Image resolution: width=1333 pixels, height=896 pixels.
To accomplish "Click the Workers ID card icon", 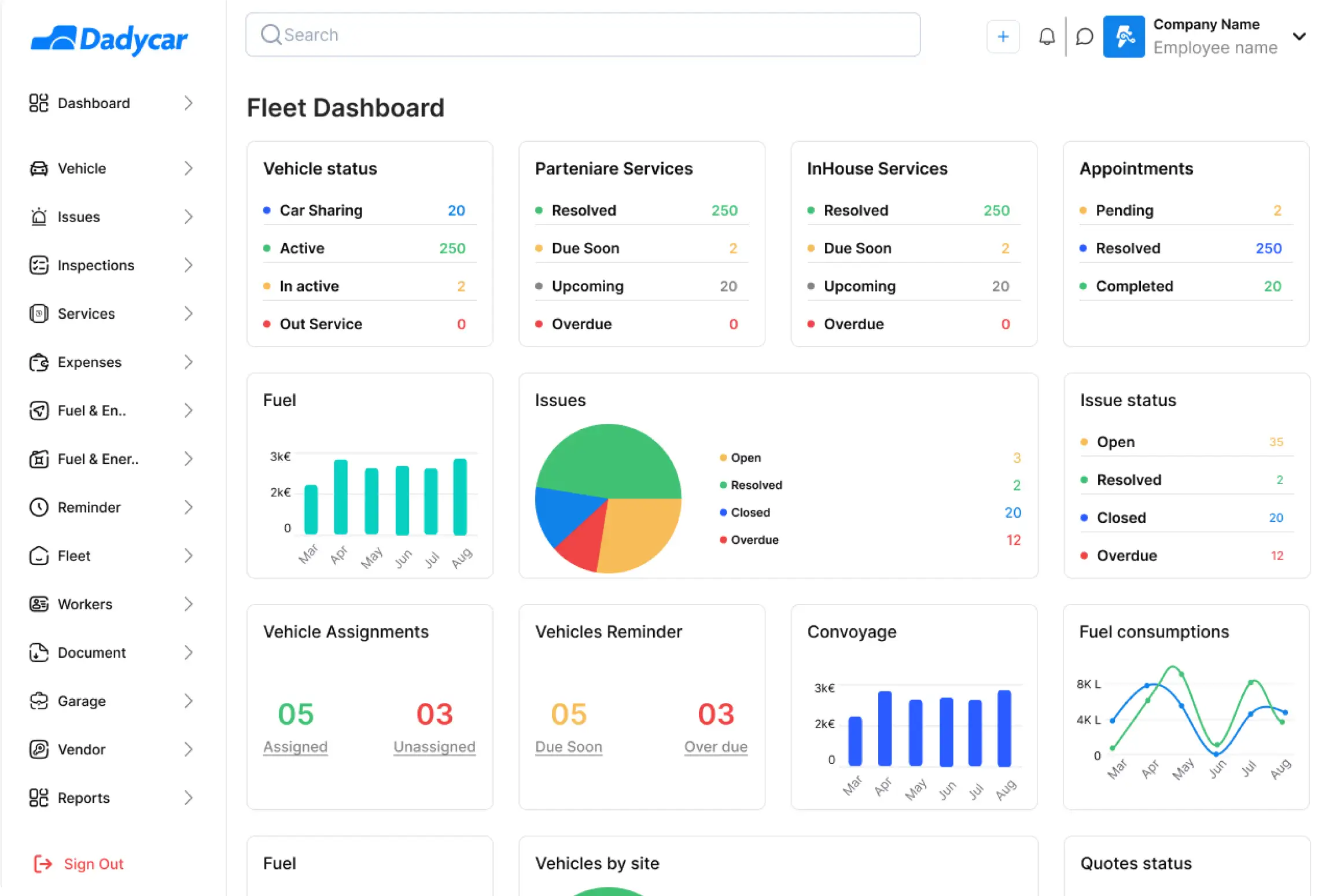I will click(x=39, y=604).
